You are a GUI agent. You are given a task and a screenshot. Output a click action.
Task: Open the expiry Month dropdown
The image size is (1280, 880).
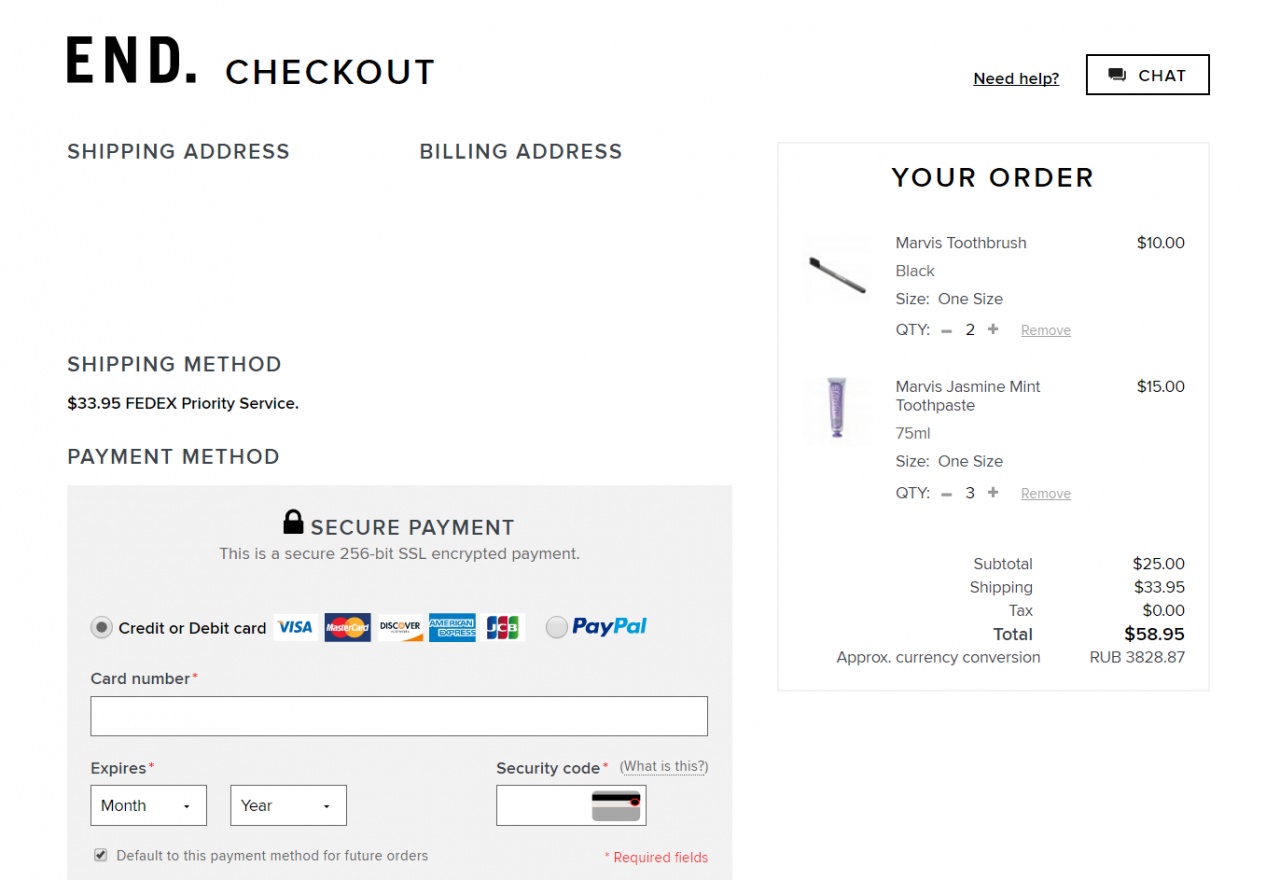(x=148, y=806)
